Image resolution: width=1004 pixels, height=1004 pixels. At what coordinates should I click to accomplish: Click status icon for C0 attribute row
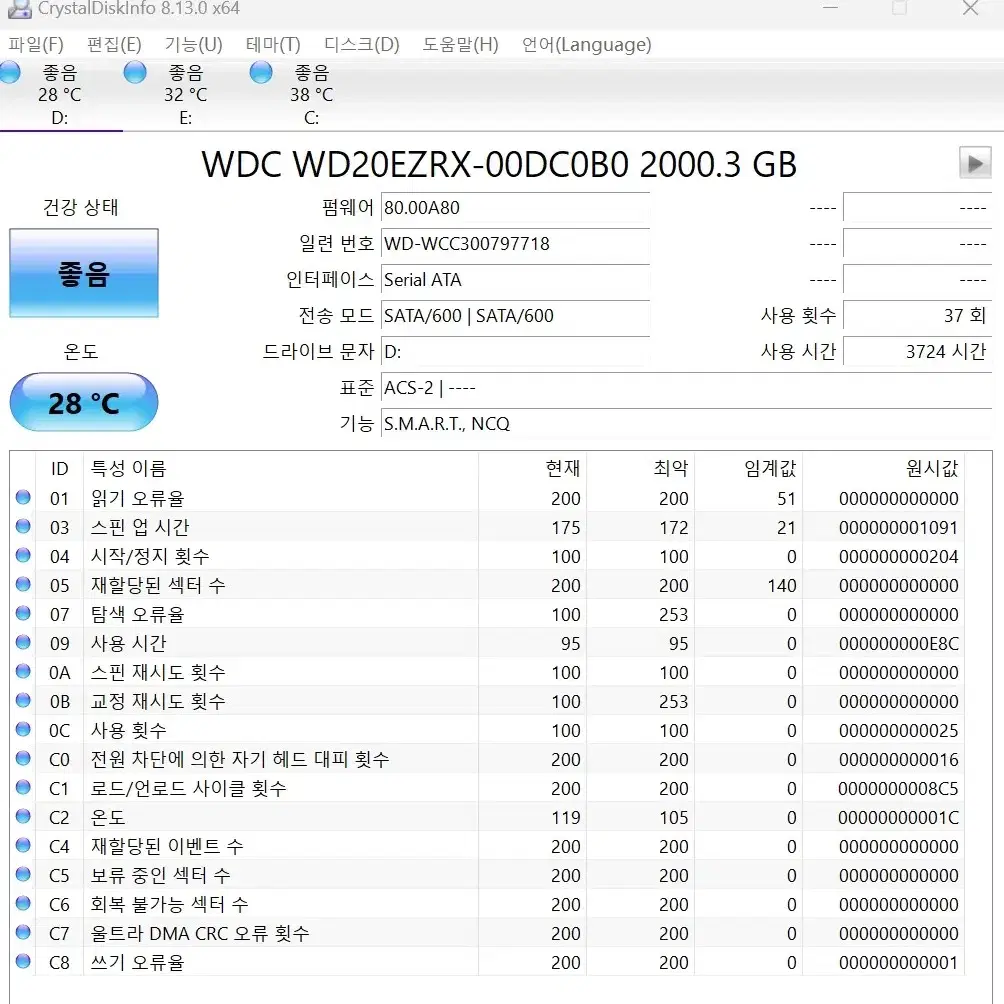pyautogui.click(x=23, y=758)
